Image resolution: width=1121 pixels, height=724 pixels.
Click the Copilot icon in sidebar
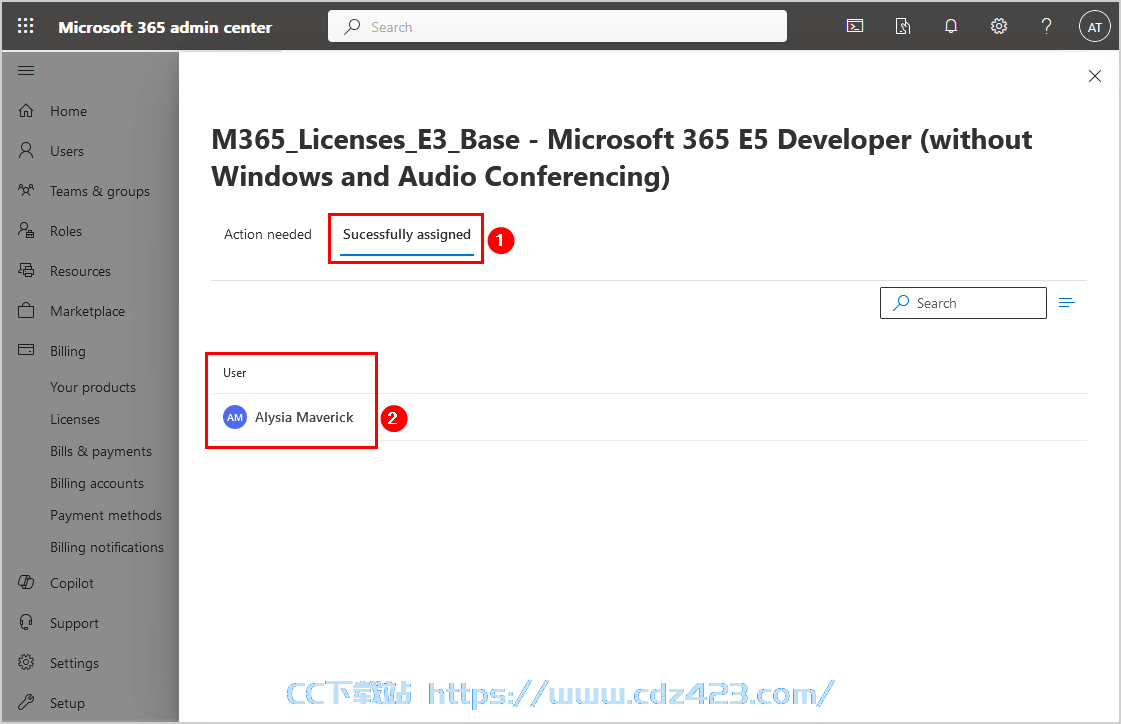[x=26, y=582]
